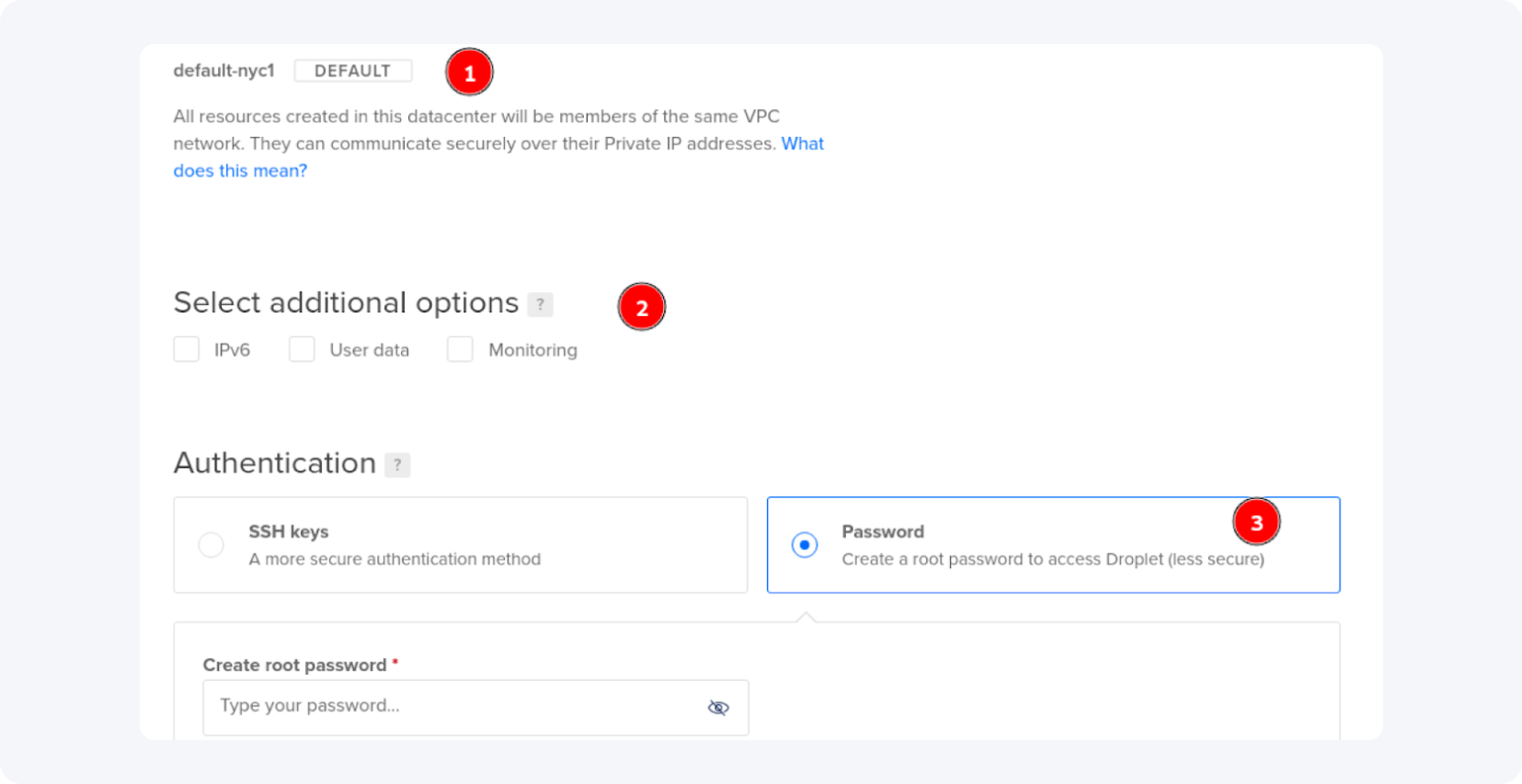
Task: Tick the User data checkbox
Action: click(x=302, y=350)
